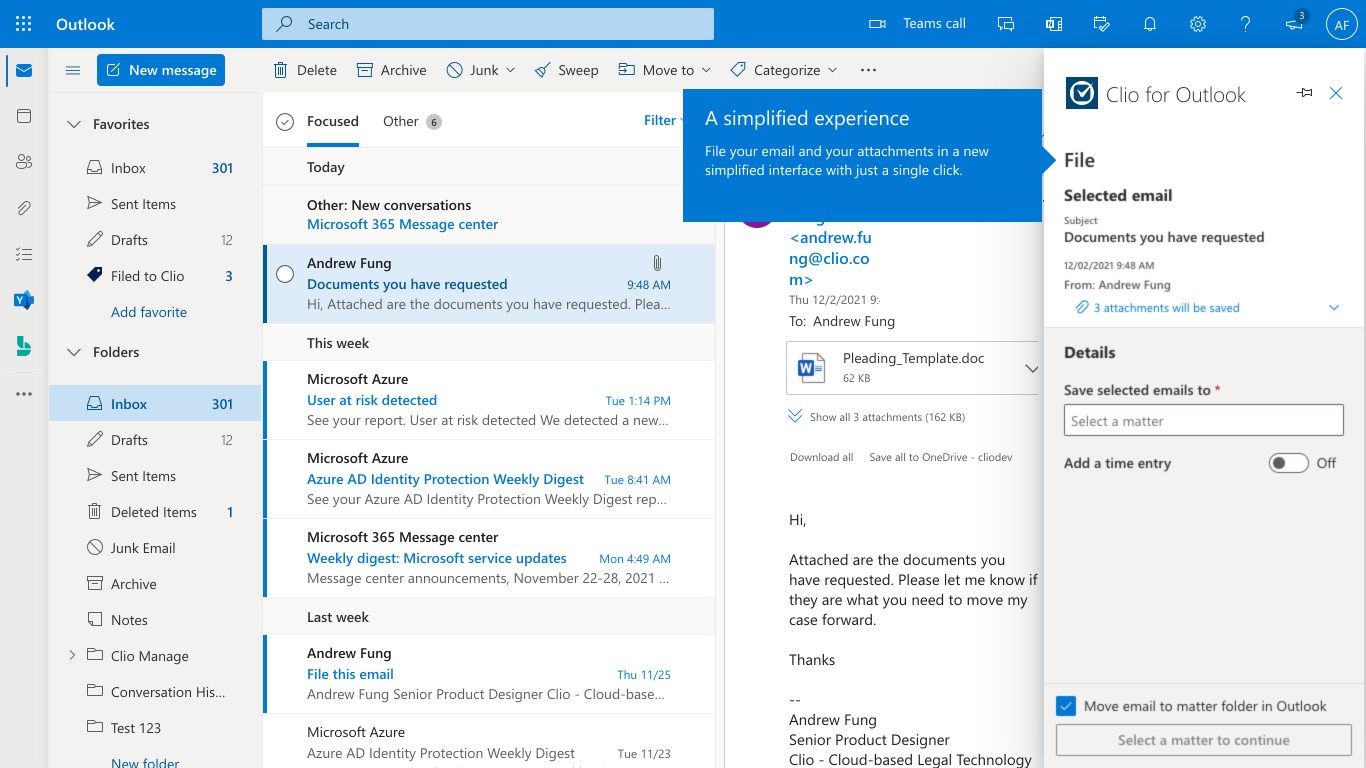Expand the 3 attachments will be saved list
The width and height of the screenshot is (1366, 768).
pyautogui.click(x=1334, y=308)
